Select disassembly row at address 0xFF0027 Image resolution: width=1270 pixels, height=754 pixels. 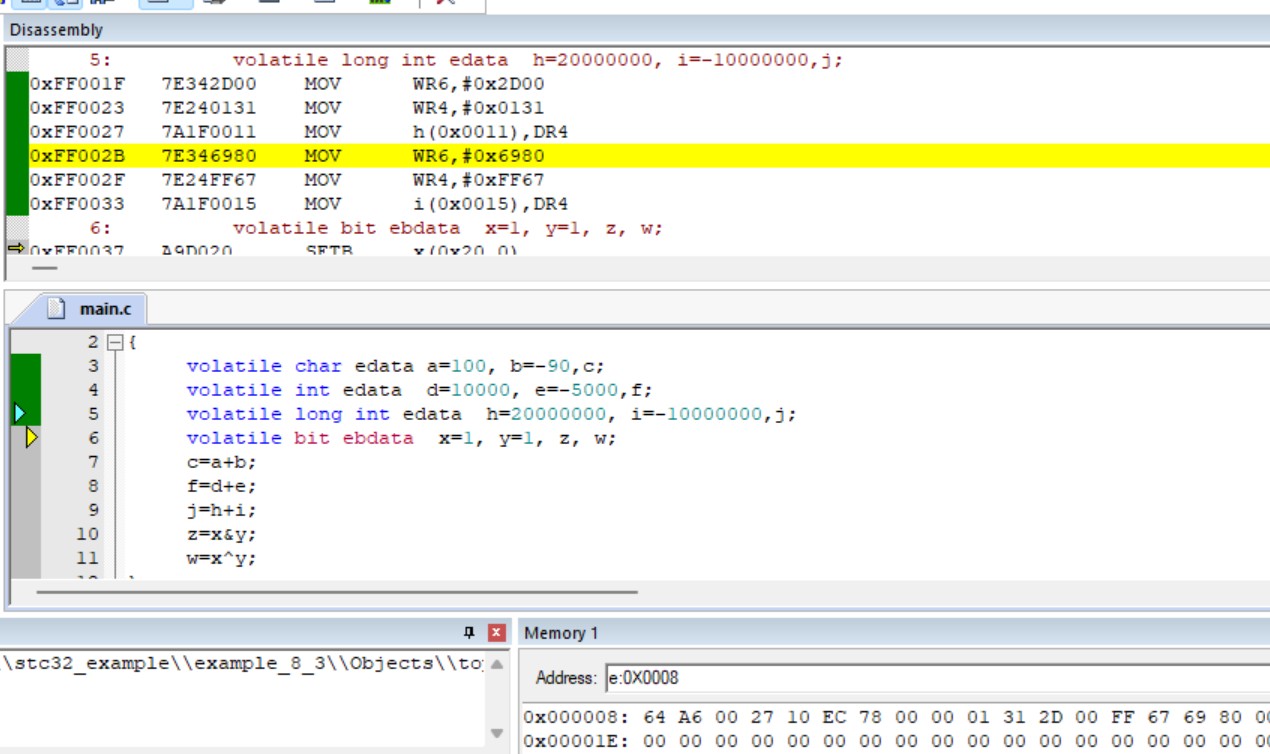[650, 132]
